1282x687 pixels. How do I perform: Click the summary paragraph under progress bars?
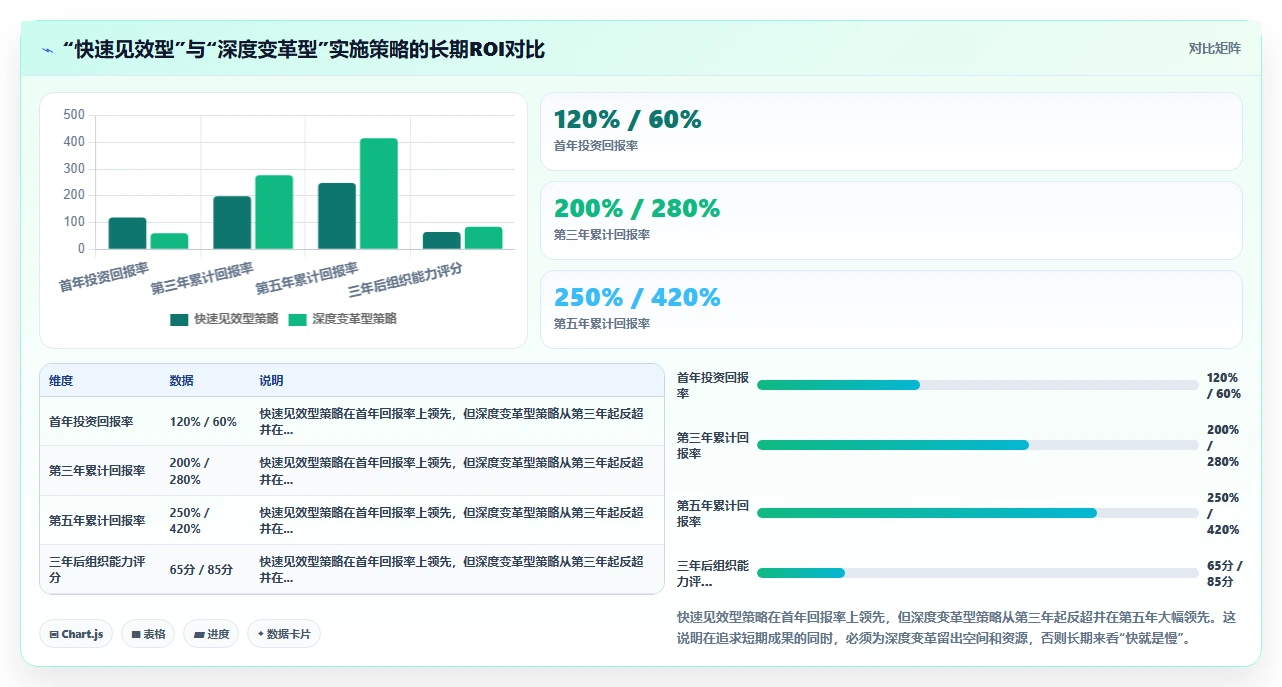coord(957,628)
